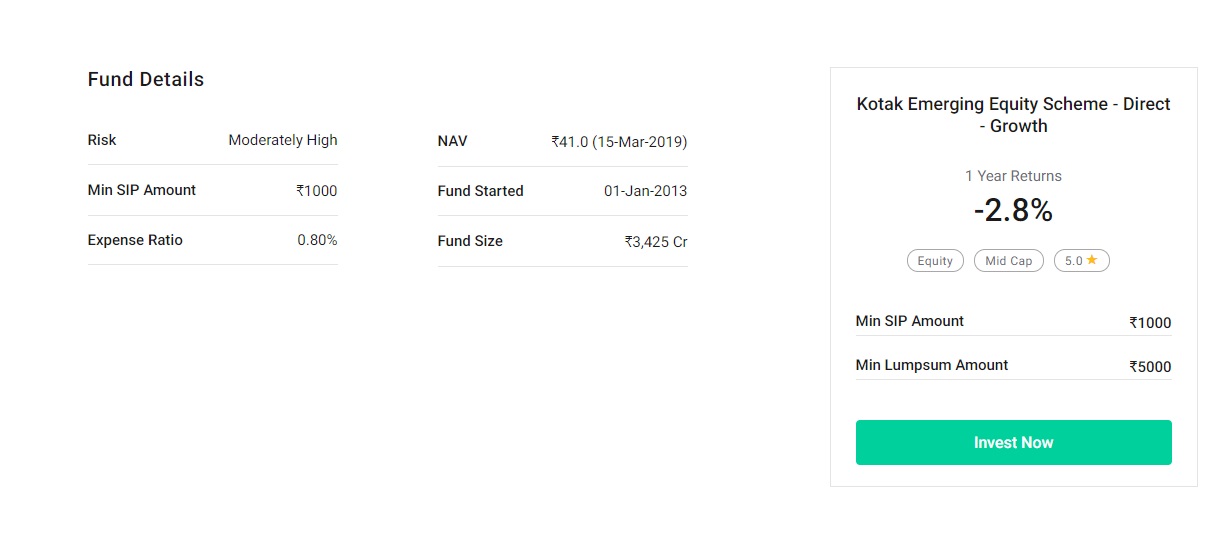
Task: Click the -2.8% returns figure
Action: click(1013, 211)
